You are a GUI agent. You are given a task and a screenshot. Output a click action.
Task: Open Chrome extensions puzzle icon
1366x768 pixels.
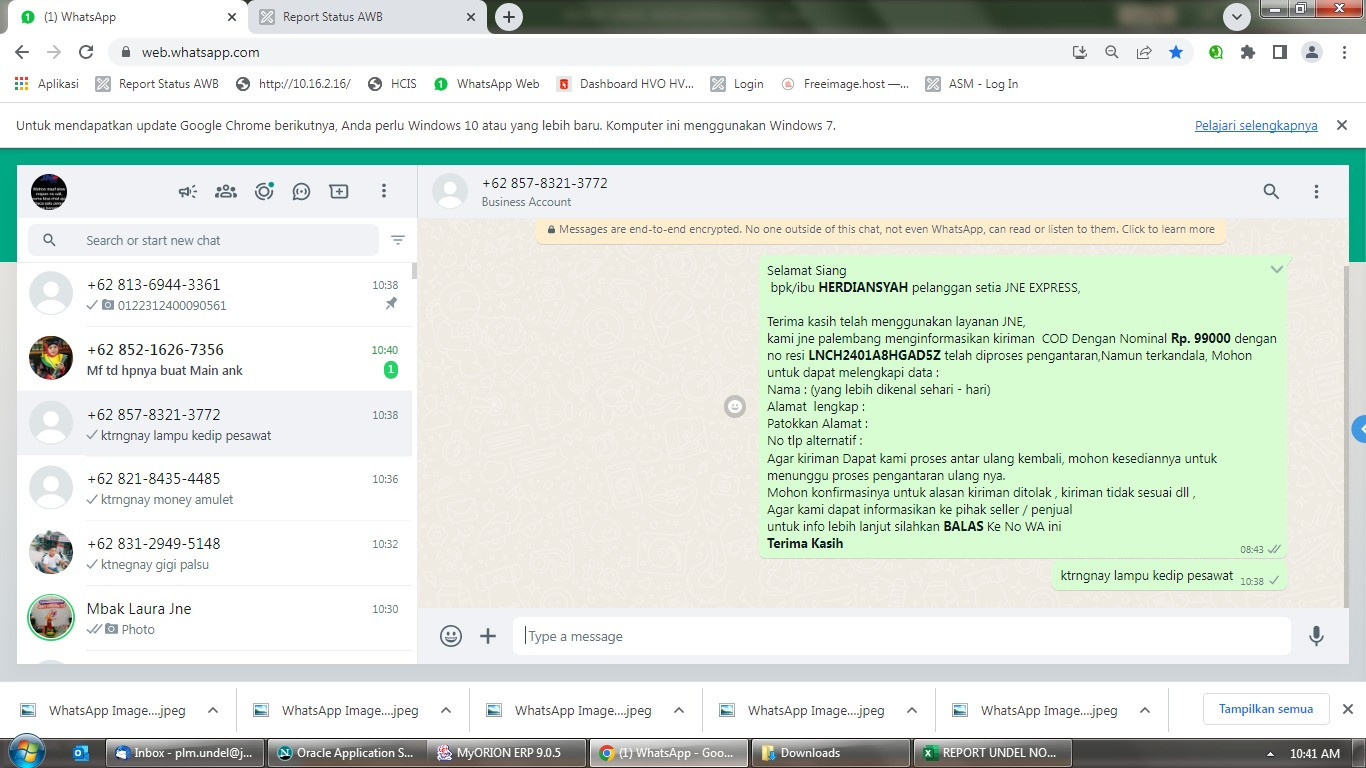pos(1248,52)
